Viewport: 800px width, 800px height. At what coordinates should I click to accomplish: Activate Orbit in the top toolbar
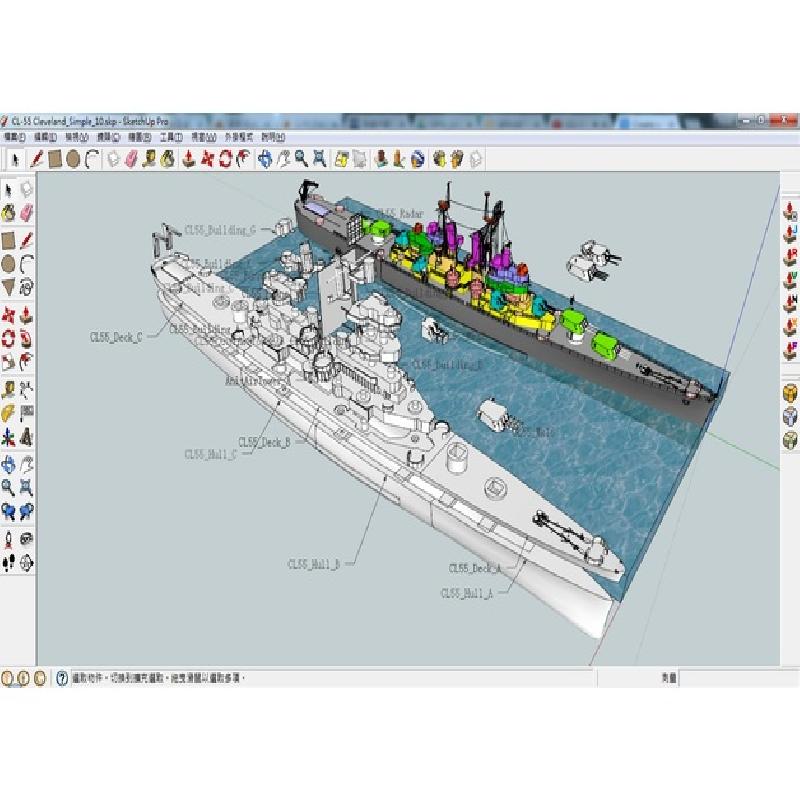pyautogui.click(x=265, y=159)
